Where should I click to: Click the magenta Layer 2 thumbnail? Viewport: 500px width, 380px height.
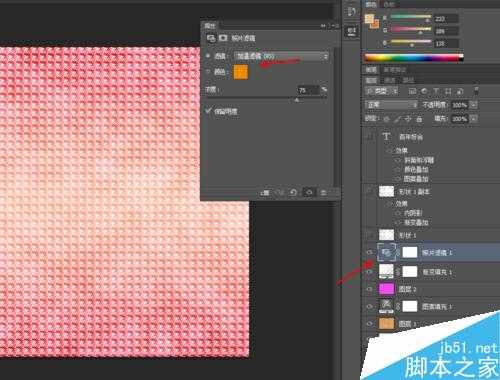click(x=386, y=289)
